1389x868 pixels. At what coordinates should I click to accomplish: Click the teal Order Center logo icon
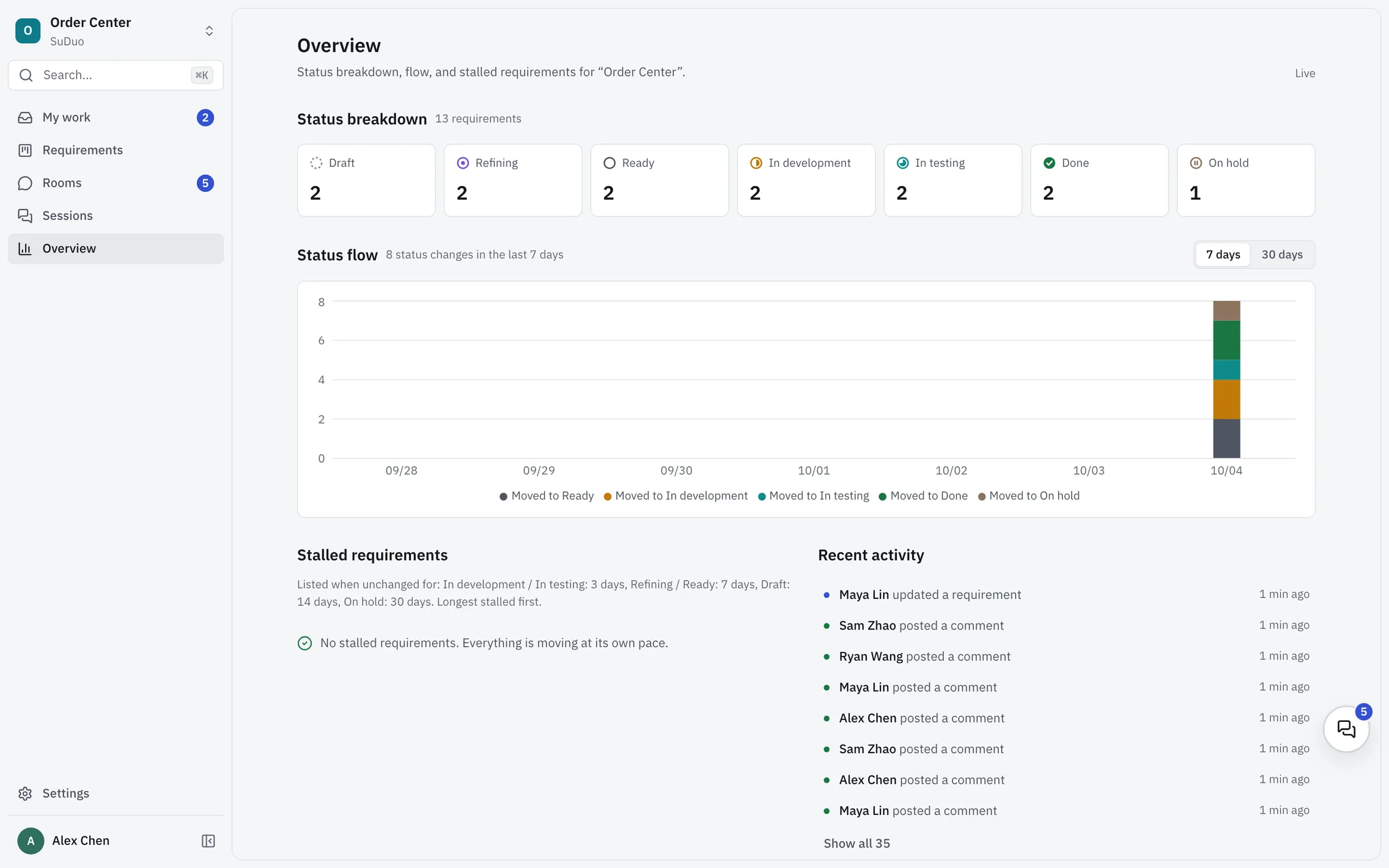[28, 31]
